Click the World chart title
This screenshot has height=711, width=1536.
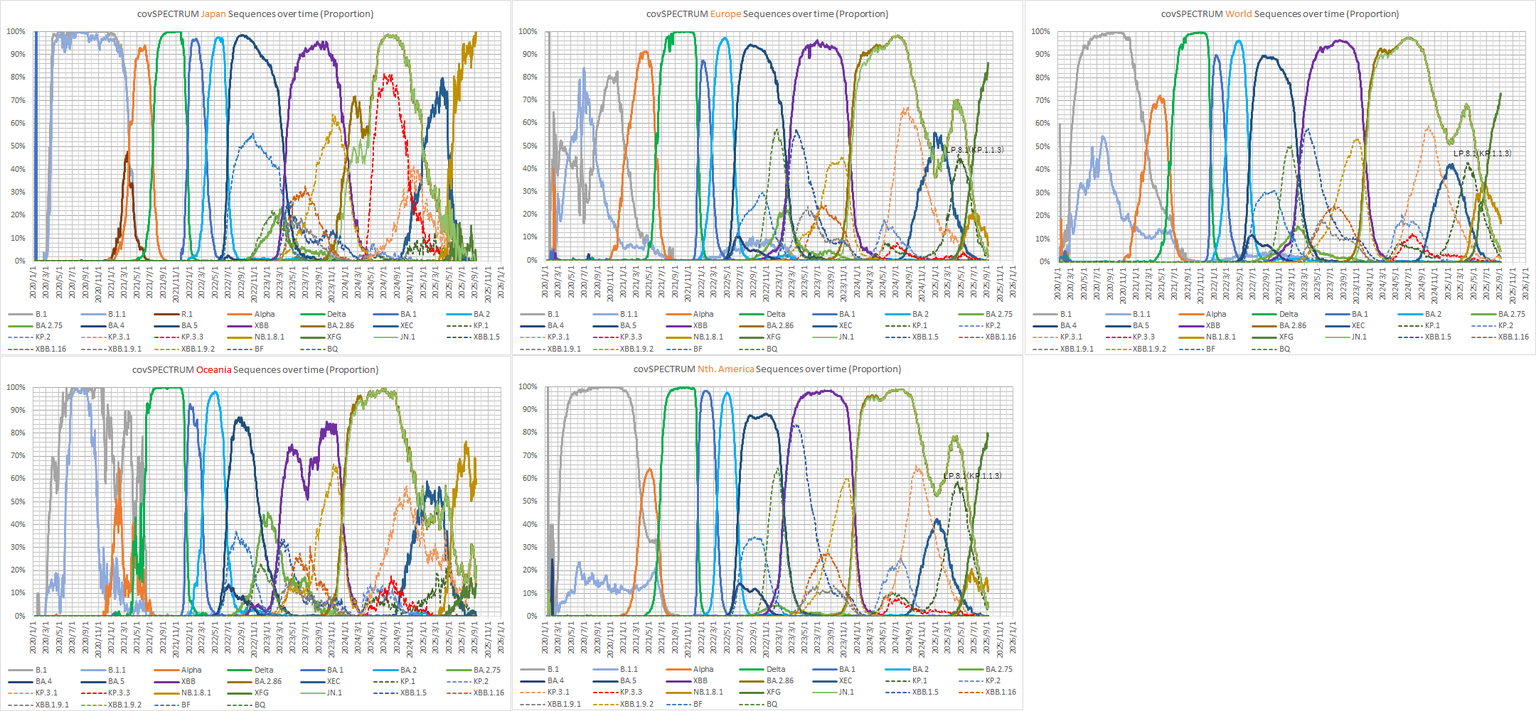[1279, 14]
